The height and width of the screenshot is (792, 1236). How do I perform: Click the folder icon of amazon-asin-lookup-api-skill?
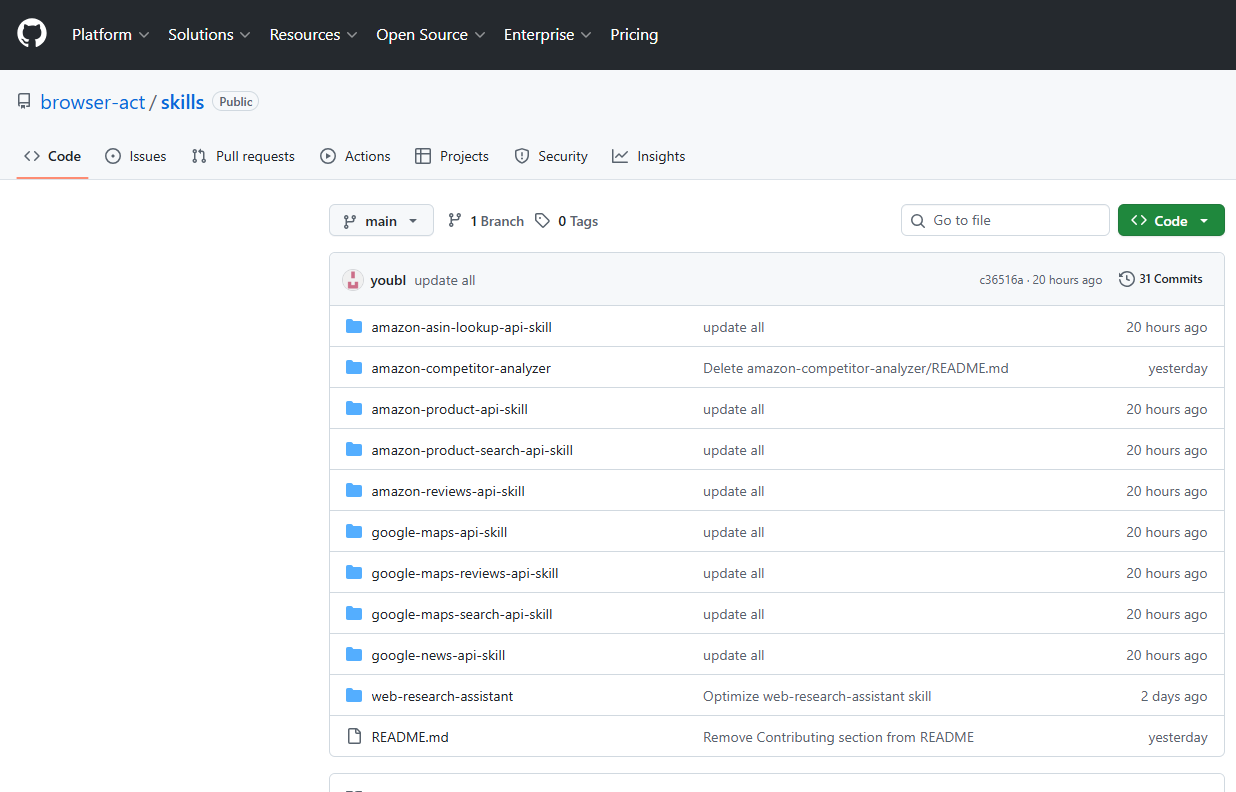coord(354,326)
